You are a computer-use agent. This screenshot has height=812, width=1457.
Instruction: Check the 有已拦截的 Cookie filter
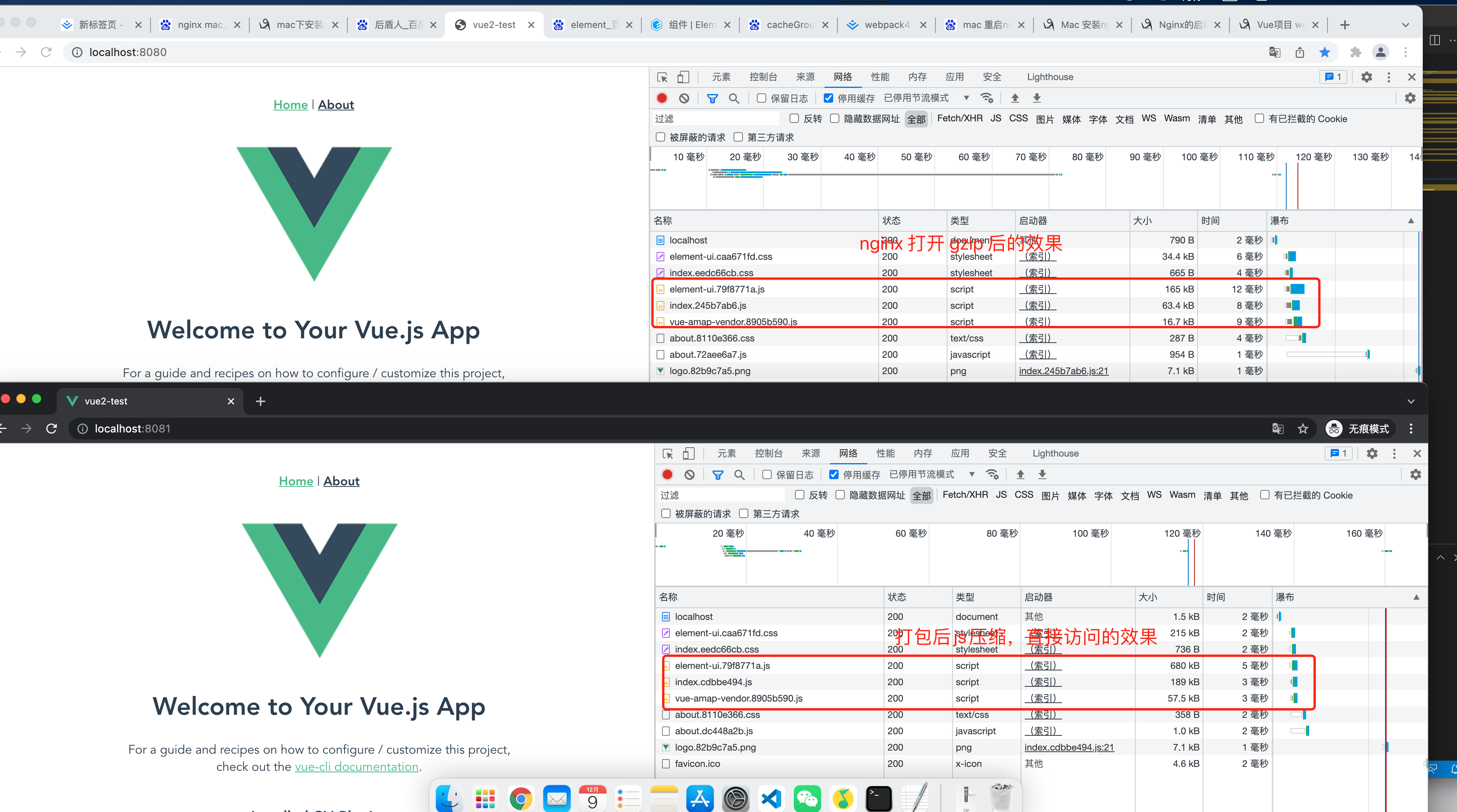point(1259,118)
